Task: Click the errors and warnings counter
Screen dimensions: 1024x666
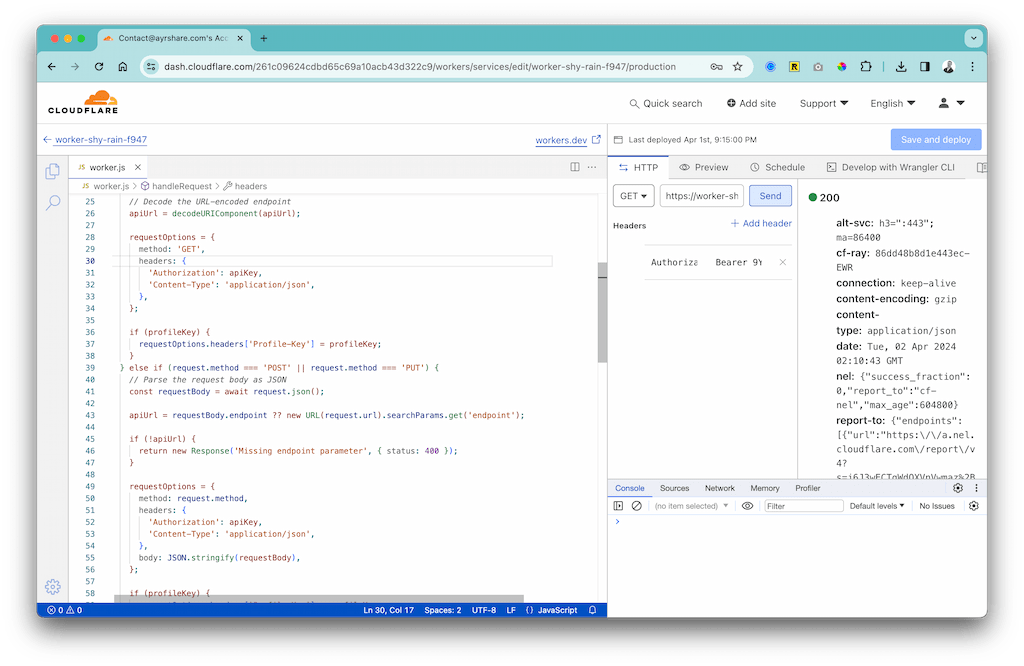Action: [65, 610]
